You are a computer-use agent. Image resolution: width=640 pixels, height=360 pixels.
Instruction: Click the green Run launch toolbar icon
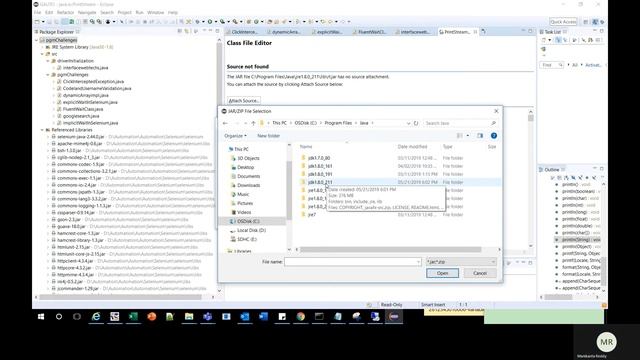(x=210, y=22)
